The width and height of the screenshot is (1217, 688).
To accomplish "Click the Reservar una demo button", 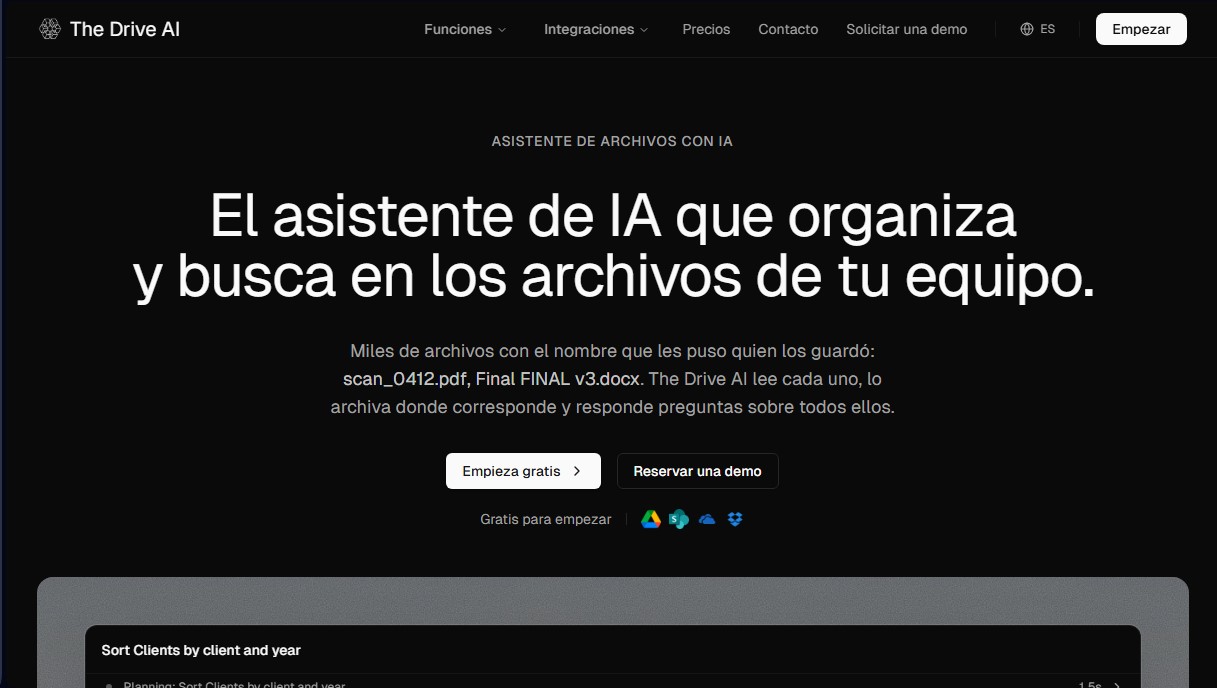I will click(x=698, y=471).
